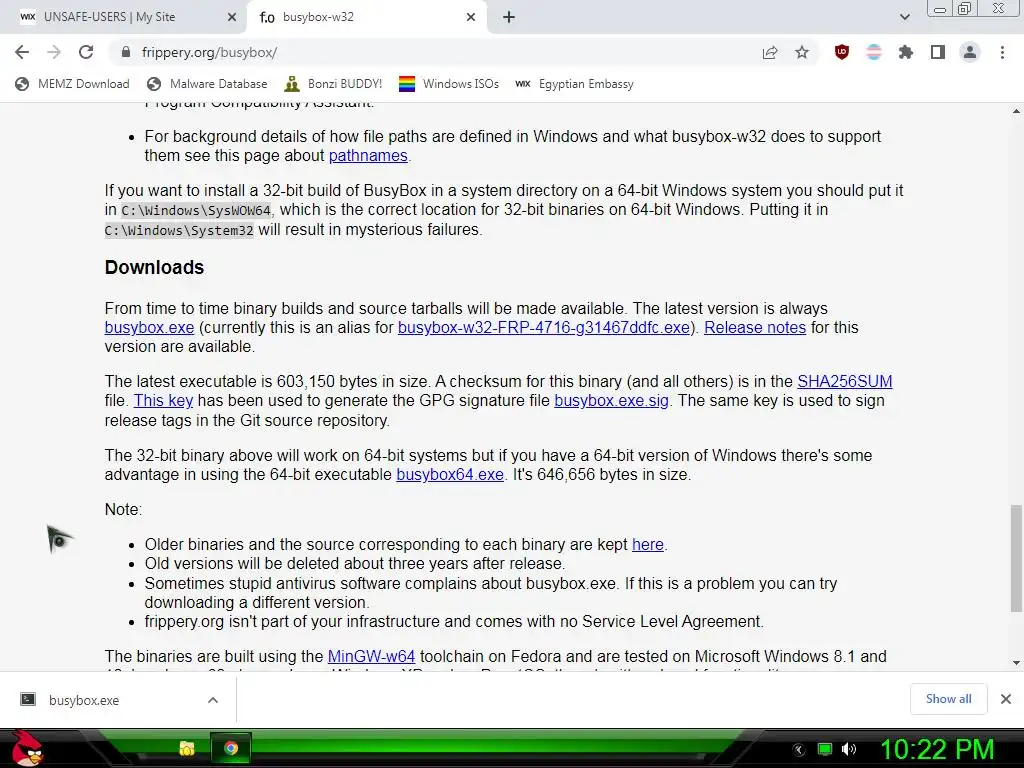Screen dimensions: 1024x768
Task: Open the Windows ISOs bookmark
Action: click(x=449, y=84)
